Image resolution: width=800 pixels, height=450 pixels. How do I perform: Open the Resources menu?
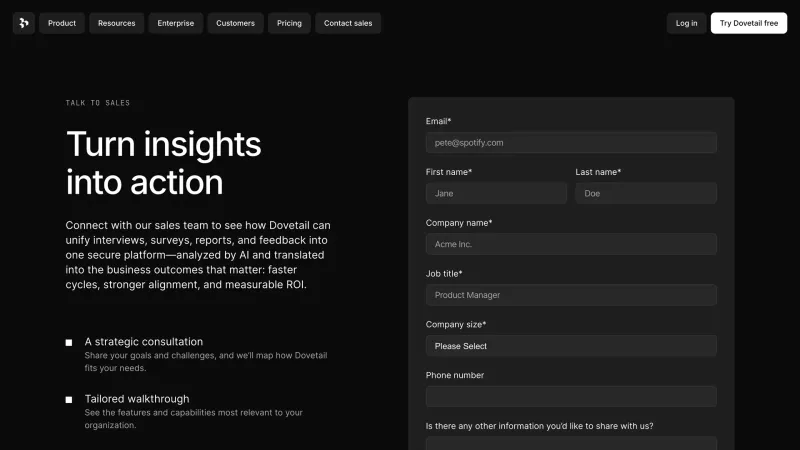(x=116, y=23)
